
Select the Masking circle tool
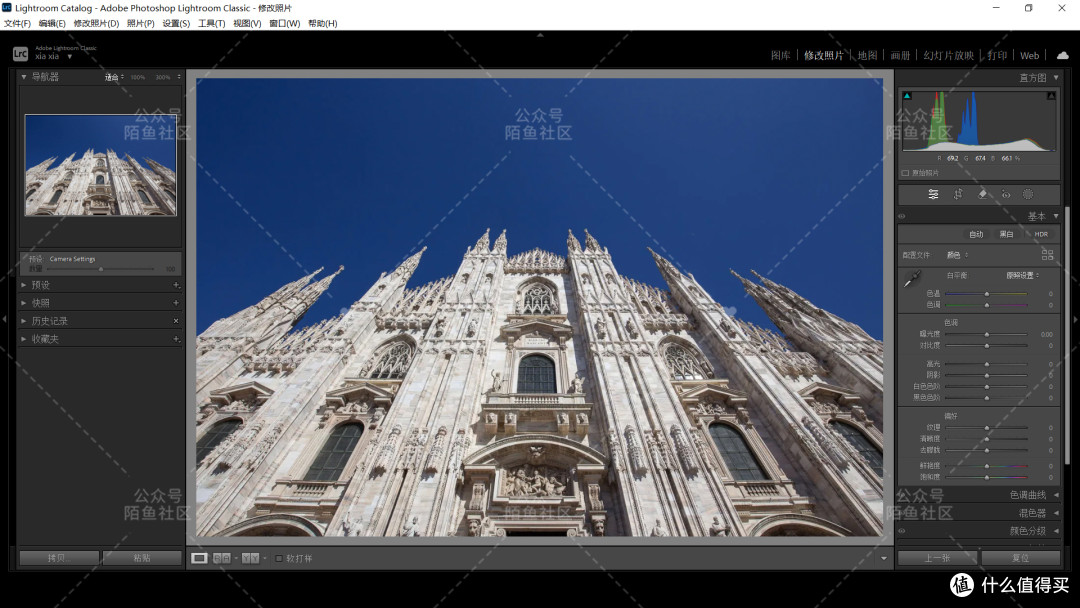point(1028,194)
